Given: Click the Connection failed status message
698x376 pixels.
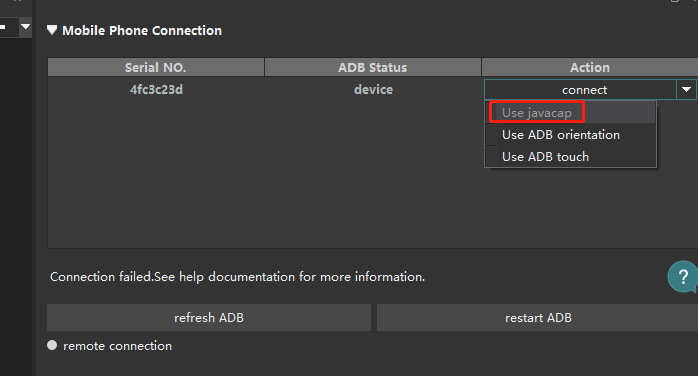Looking at the screenshot, I should click(x=237, y=277).
